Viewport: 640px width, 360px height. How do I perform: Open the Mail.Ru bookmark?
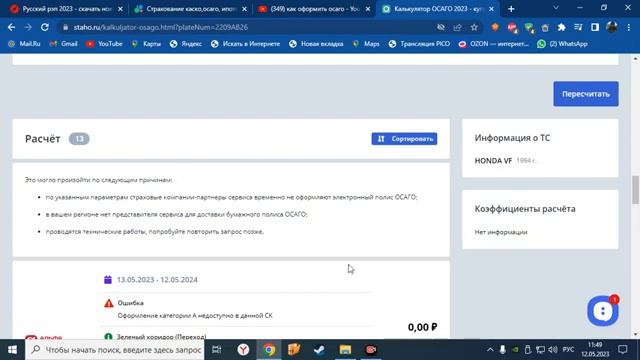click(x=24, y=44)
